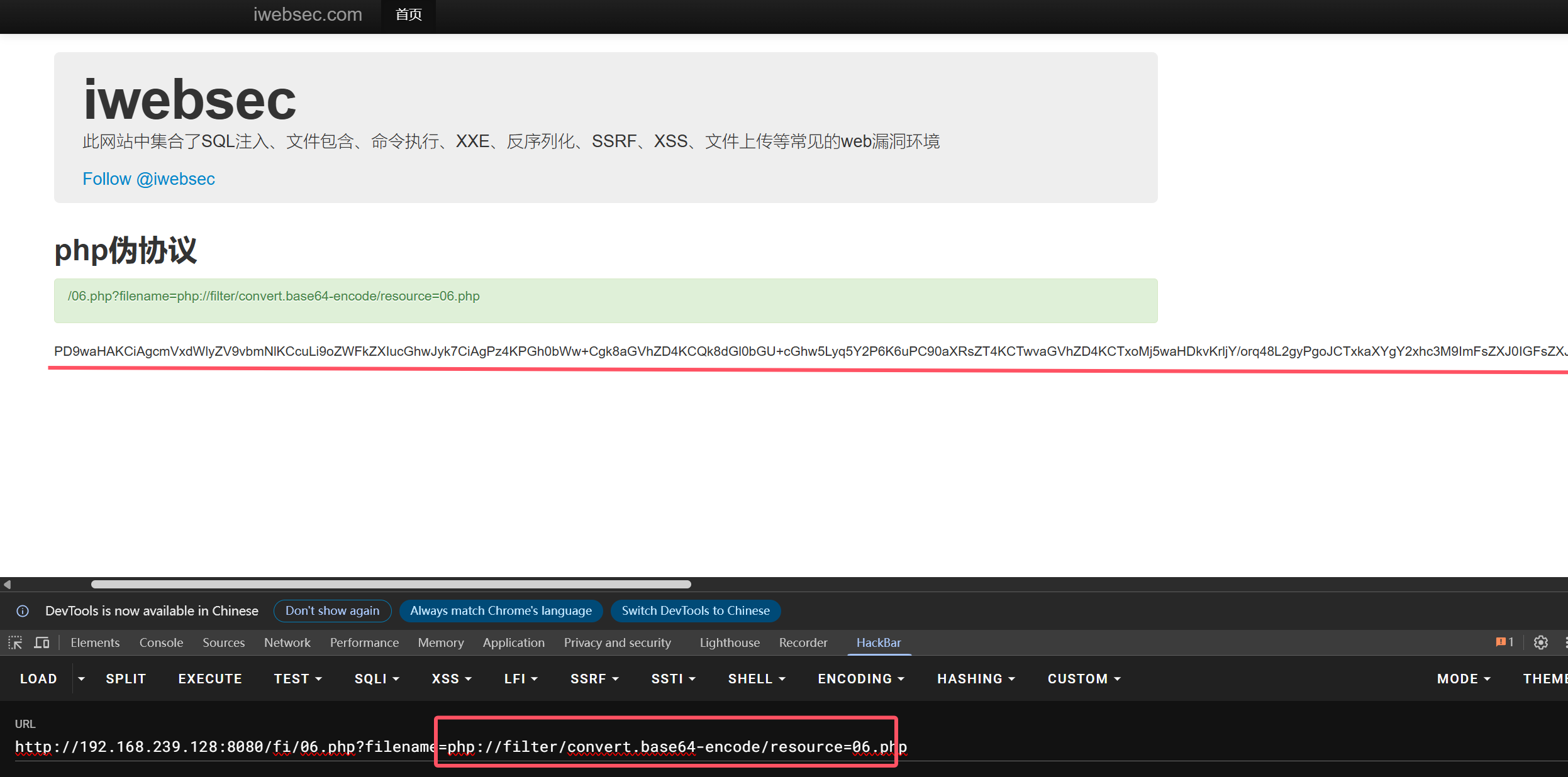Switch to the Console tab
Screen dimensions: 1568x777
coord(161,642)
